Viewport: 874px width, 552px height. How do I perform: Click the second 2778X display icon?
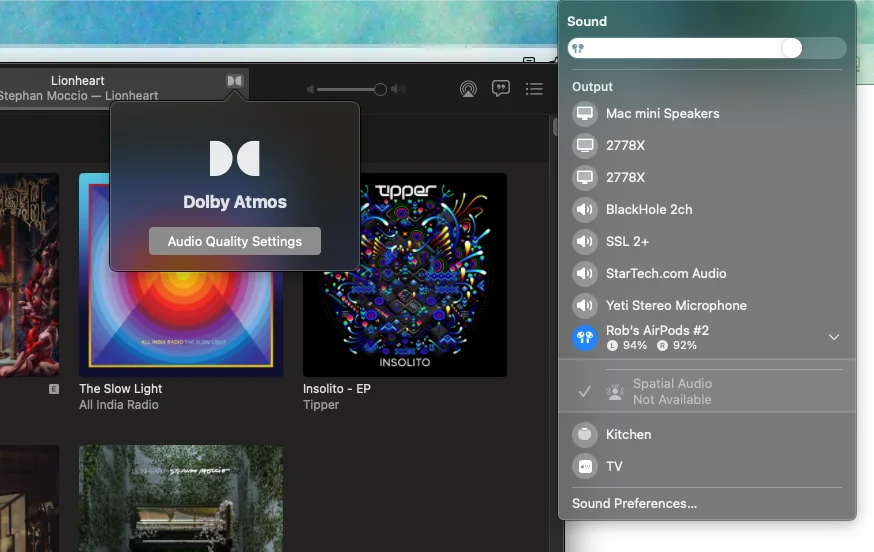(585, 177)
